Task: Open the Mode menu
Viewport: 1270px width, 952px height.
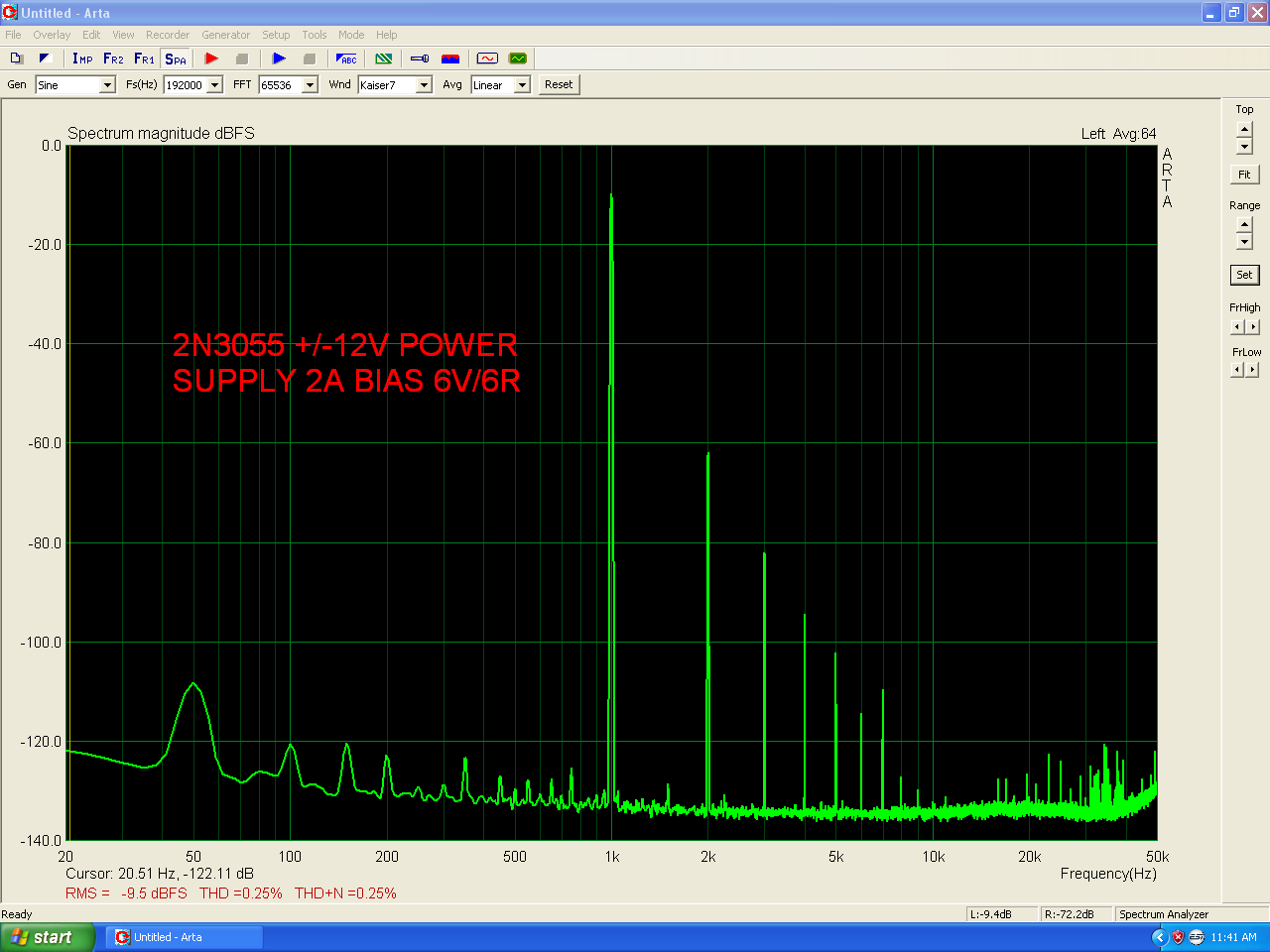Action: click(351, 35)
